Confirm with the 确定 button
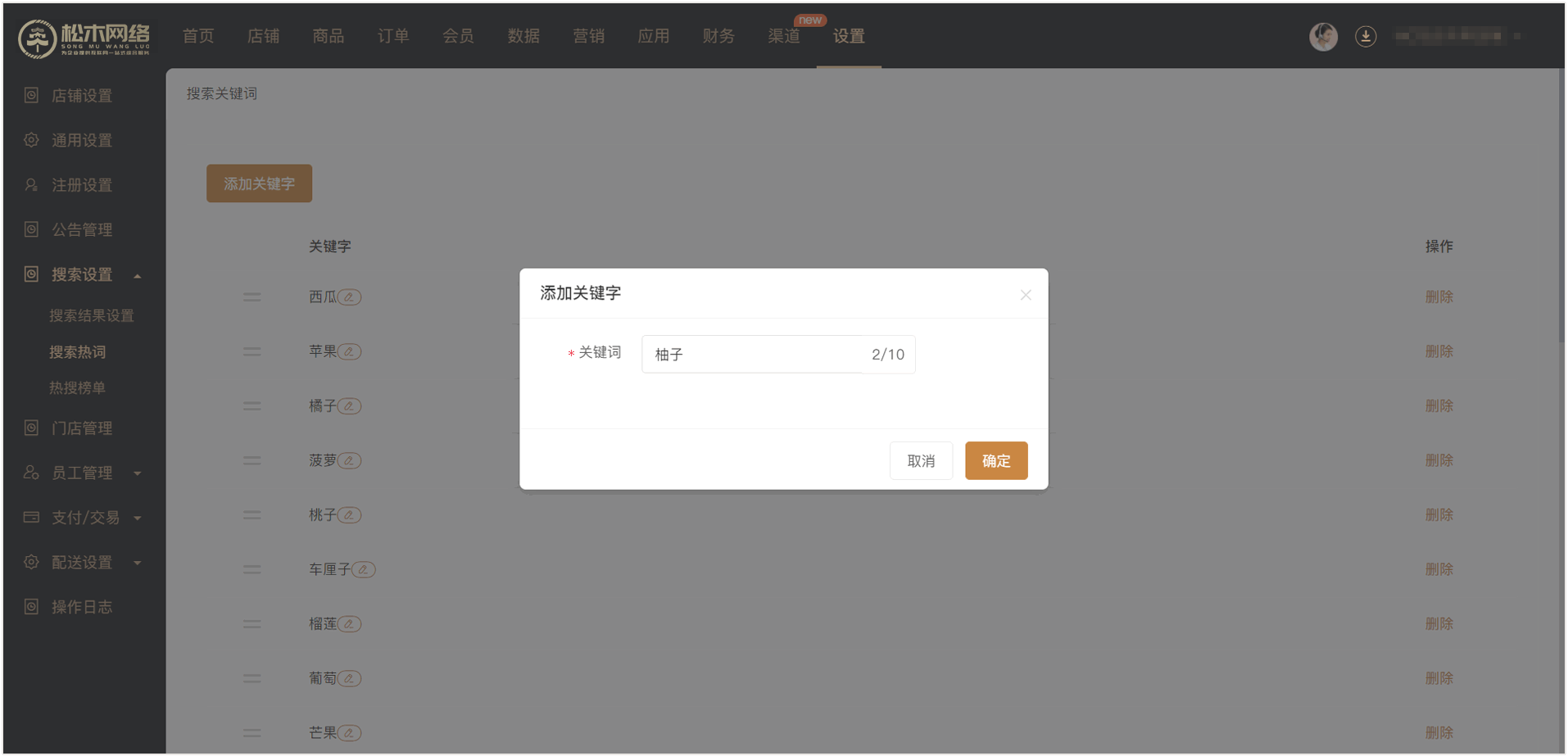1568x756 pixels. click(995, 460)
